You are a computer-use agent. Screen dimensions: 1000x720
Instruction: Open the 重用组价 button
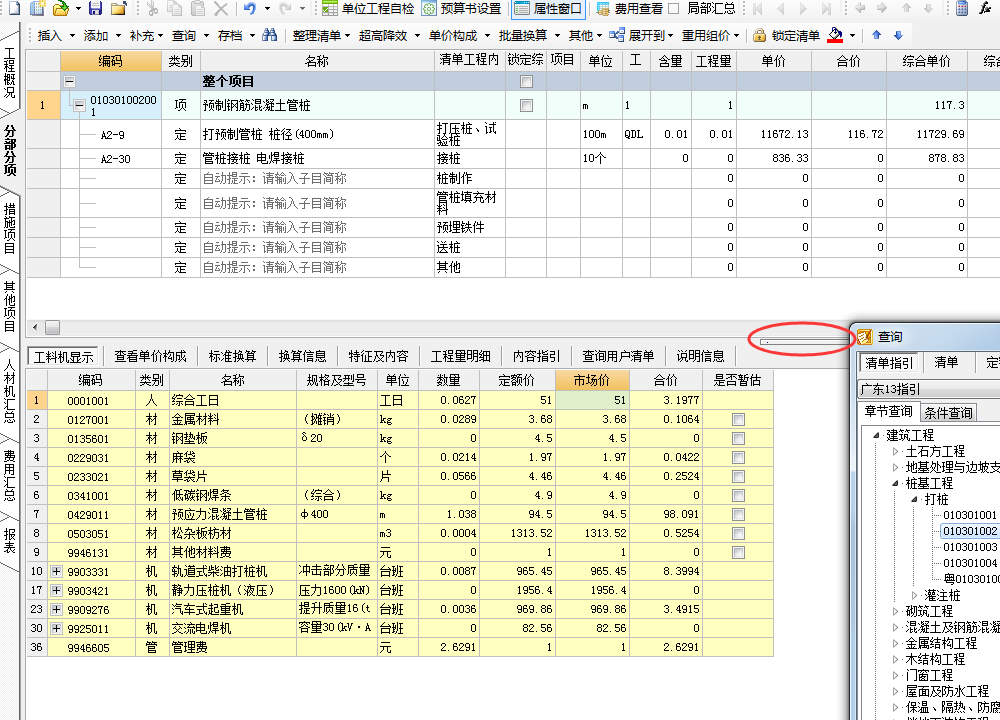[710, 36]
